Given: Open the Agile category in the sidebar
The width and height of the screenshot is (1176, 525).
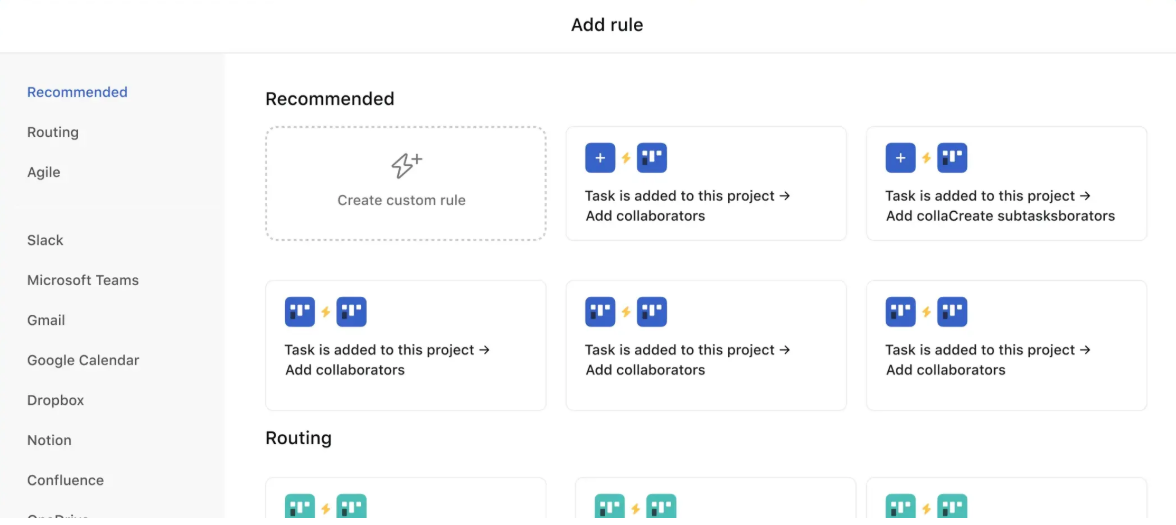Looking at the screenshot, I should [x=44, y=172].
